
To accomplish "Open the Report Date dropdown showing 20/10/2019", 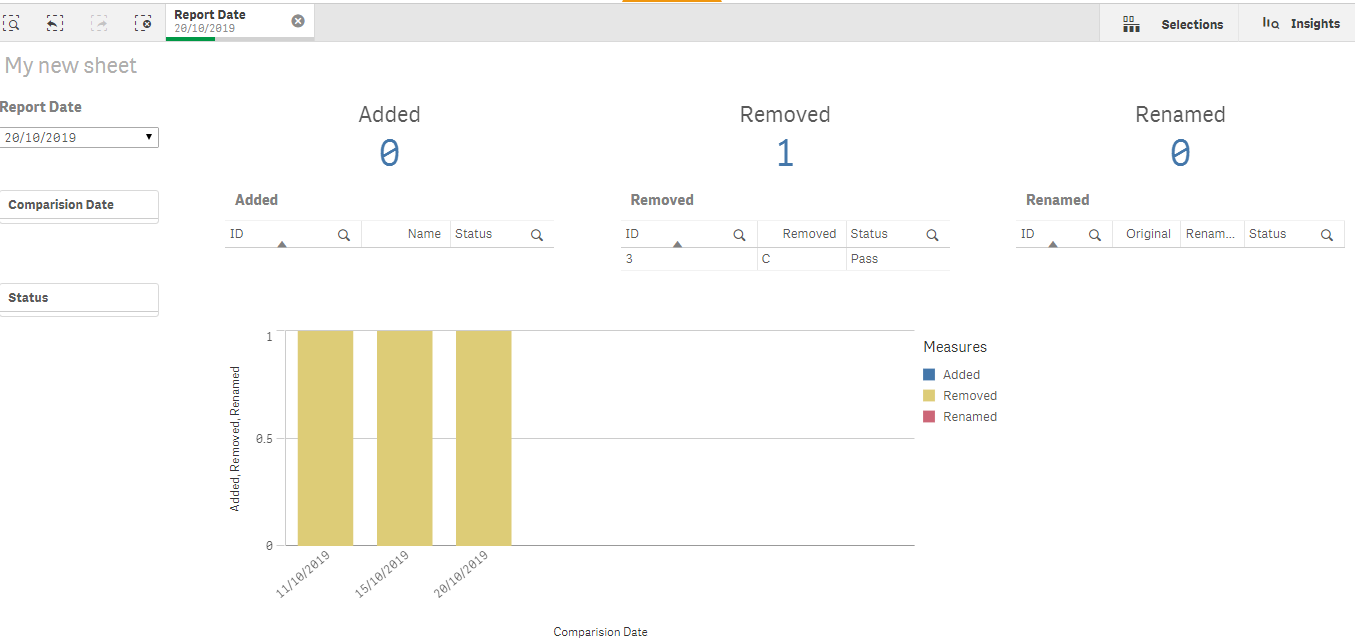I will (x=80, y=138).
